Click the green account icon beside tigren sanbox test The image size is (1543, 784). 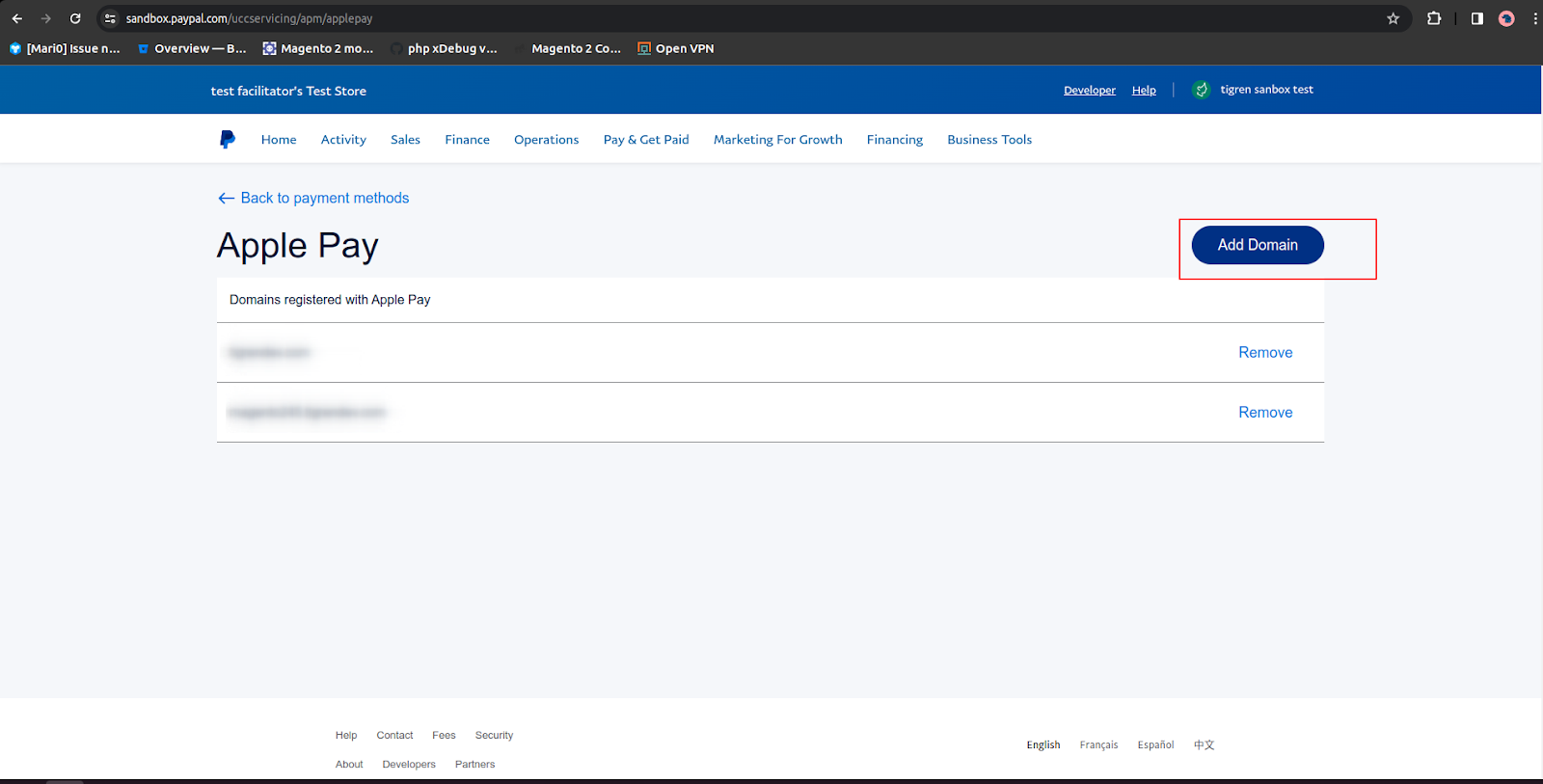point(1201,90)
